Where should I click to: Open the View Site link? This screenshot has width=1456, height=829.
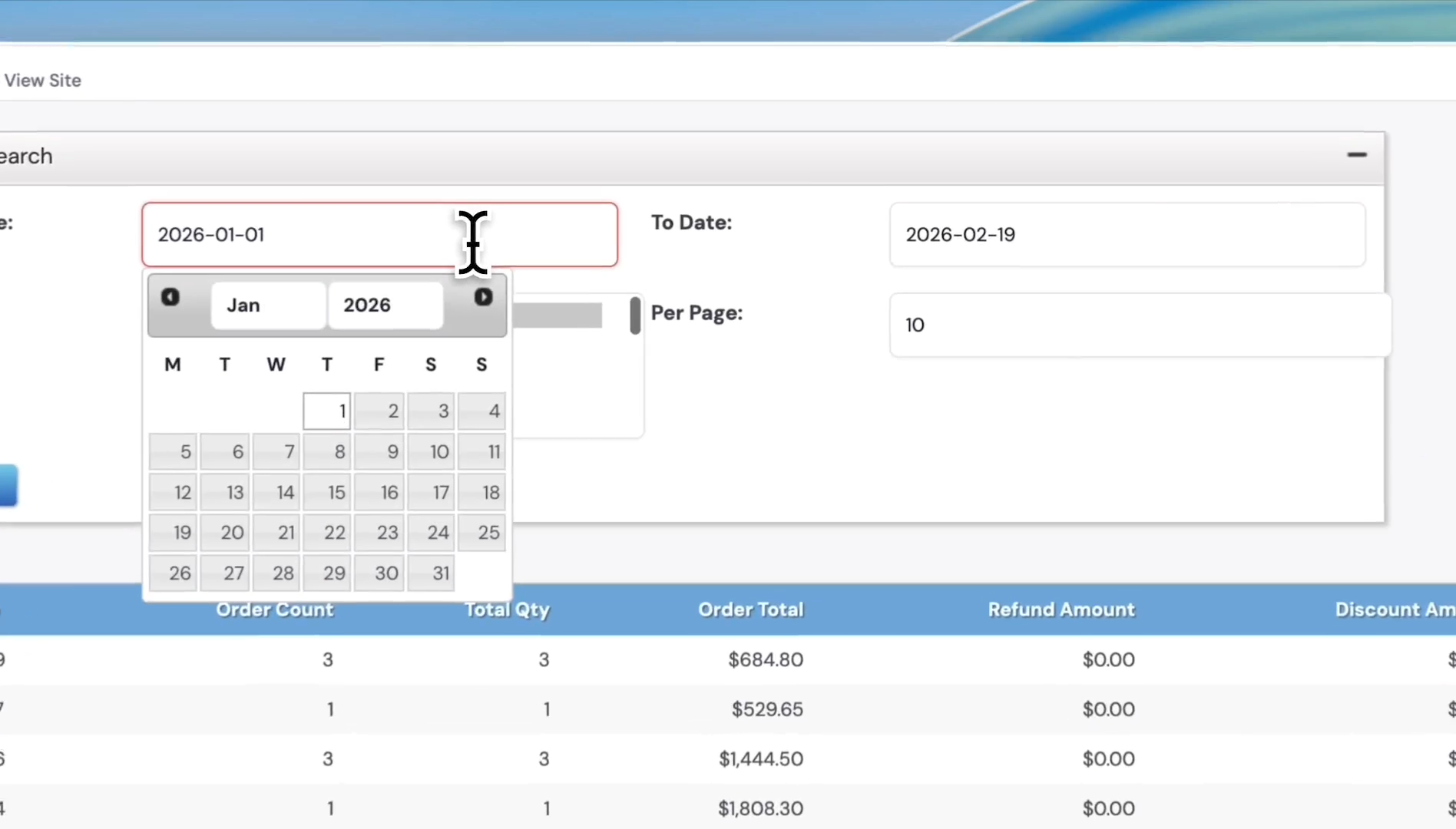pyautogui.click(x=42, y=81)
